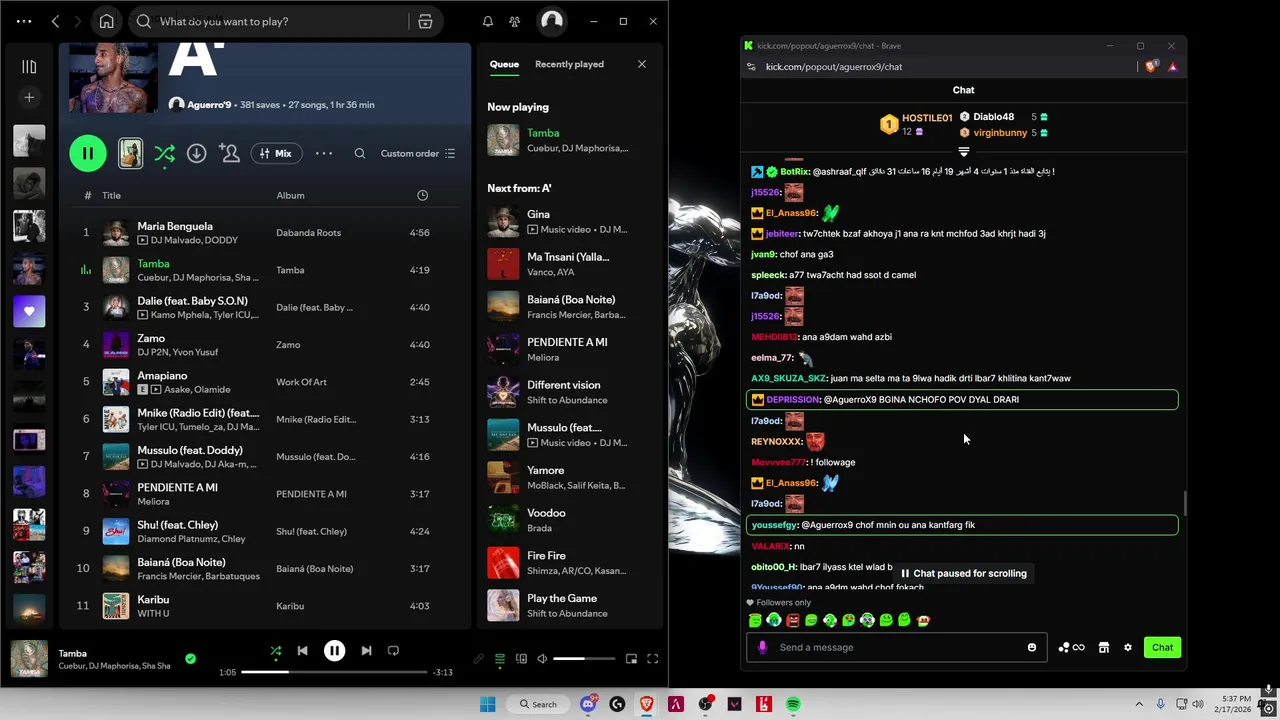Sort by the Album column header
1280x720 pixels.
(x=290, y=195)
